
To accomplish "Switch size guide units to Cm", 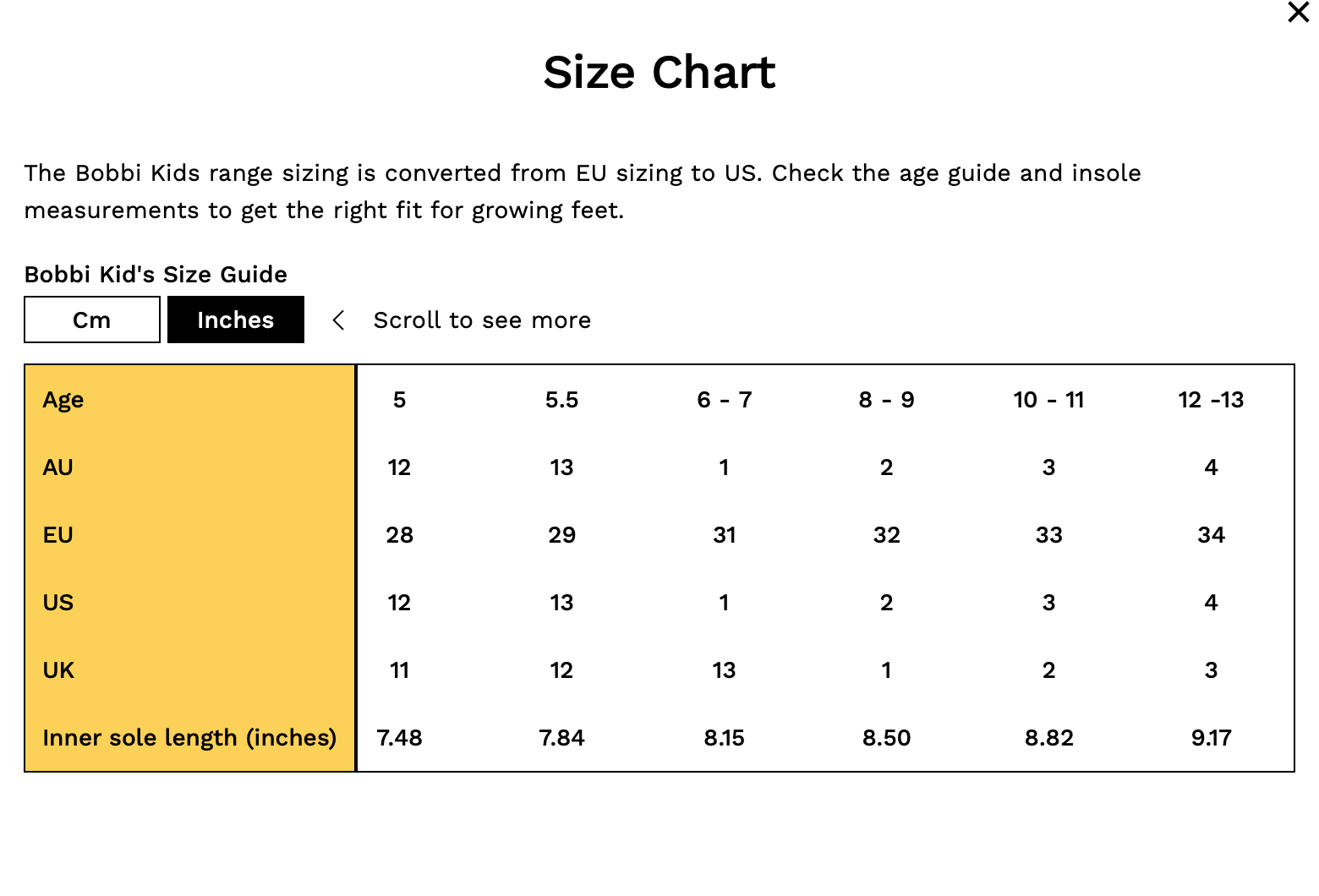I will 92,320.
